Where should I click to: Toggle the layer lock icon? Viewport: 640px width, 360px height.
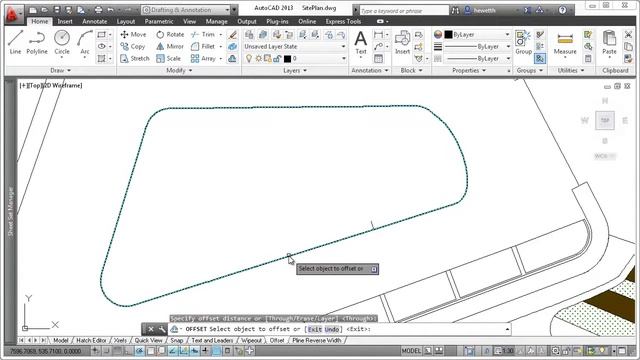(x=277, y=59)
